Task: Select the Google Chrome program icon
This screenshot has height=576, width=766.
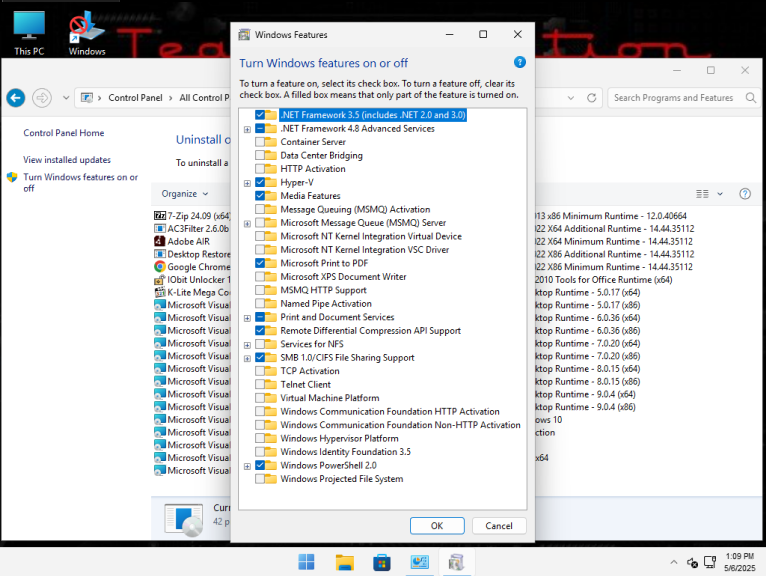Action: point(160,266)
